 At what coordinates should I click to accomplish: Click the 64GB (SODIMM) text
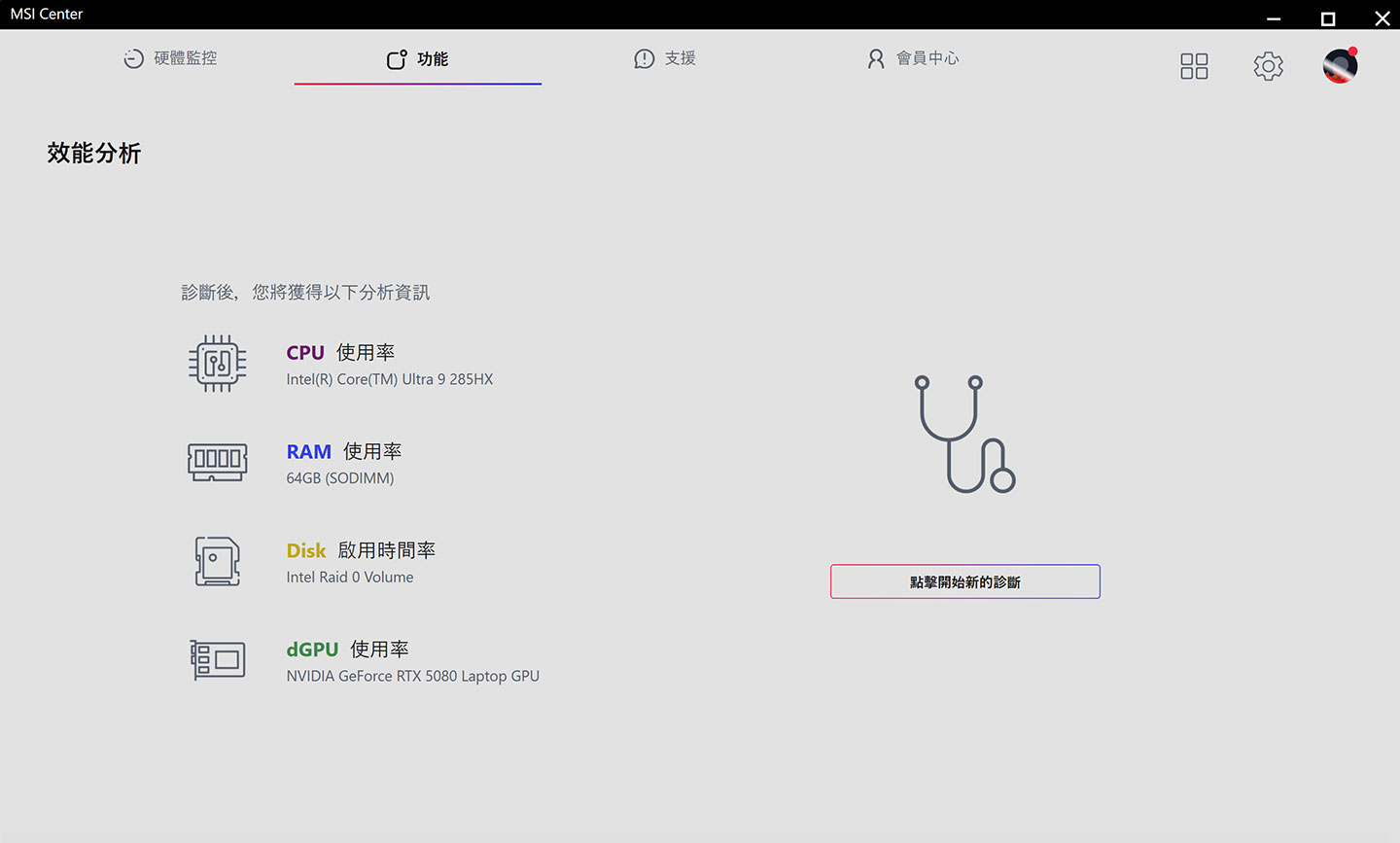340,478
